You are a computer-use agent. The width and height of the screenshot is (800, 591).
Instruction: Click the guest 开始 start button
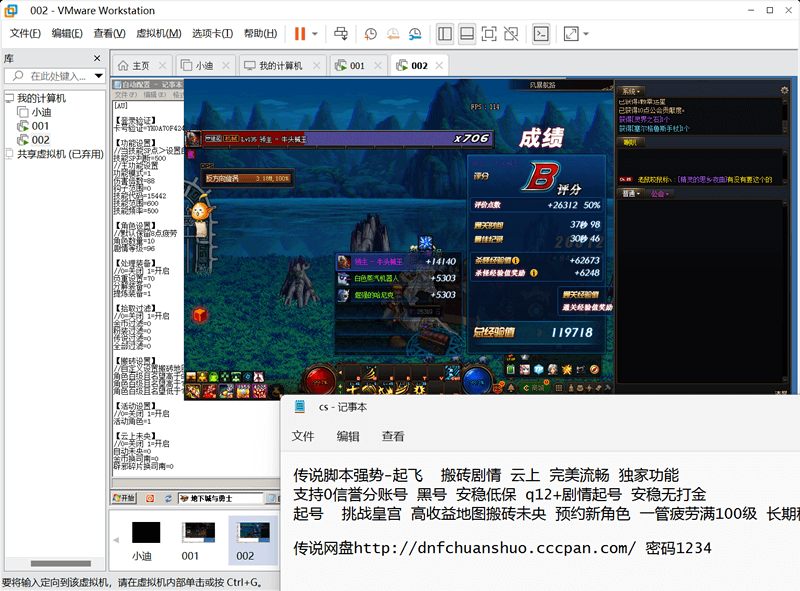124,498
